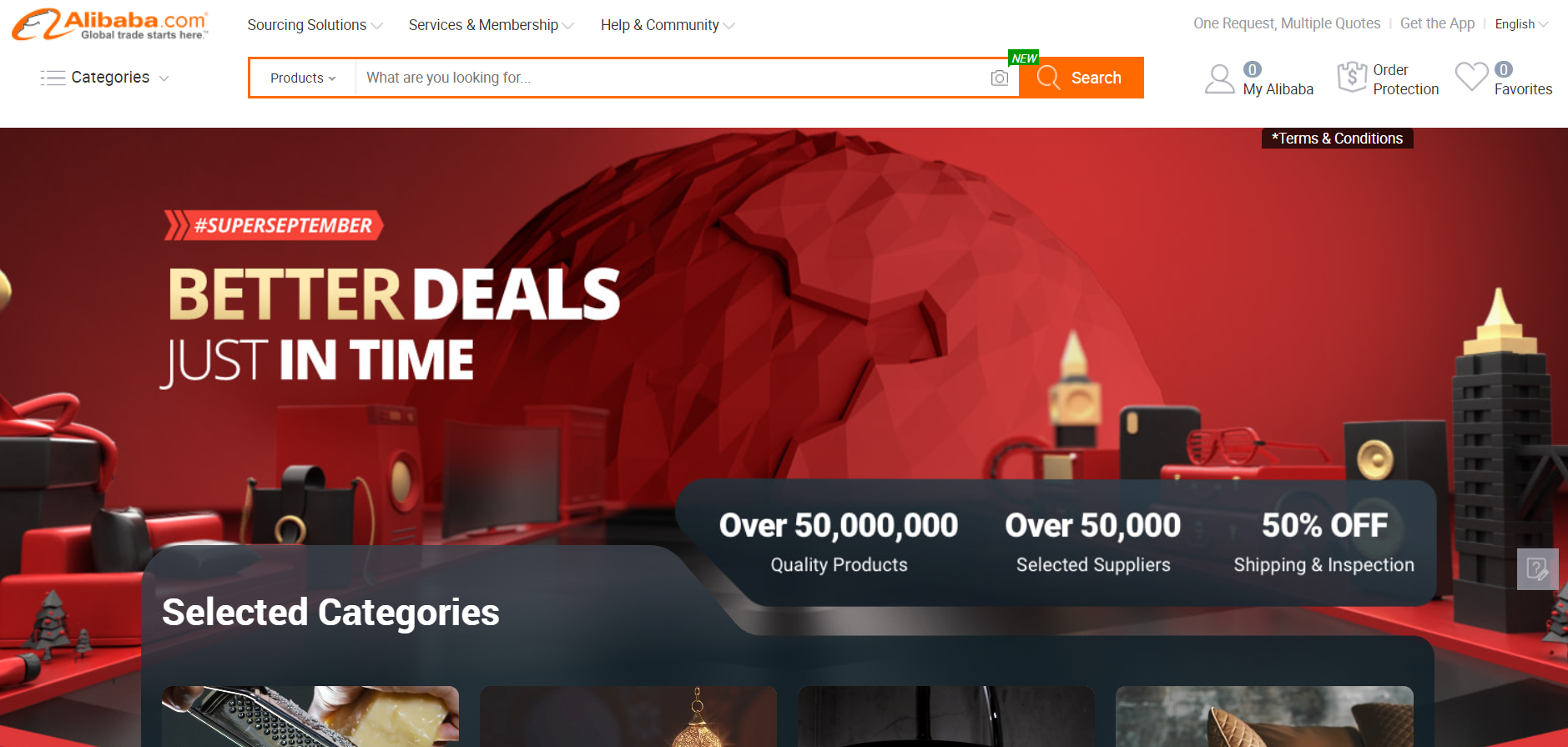Open Order Protection shield icon
Screen dimensions: 1568x747
click(1351, 78)
